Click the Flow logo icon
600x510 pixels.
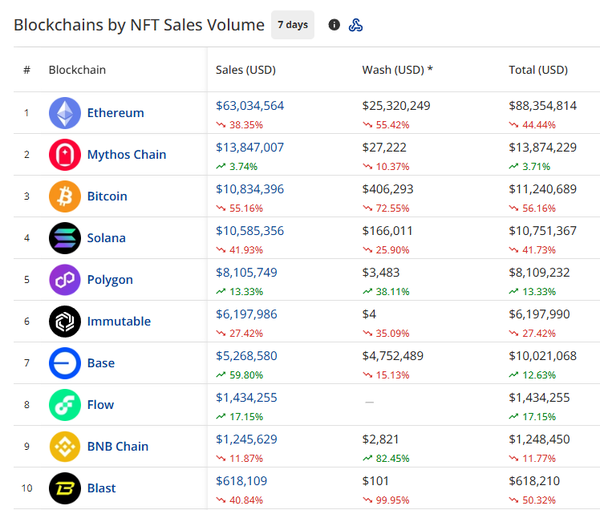point(65,405)
